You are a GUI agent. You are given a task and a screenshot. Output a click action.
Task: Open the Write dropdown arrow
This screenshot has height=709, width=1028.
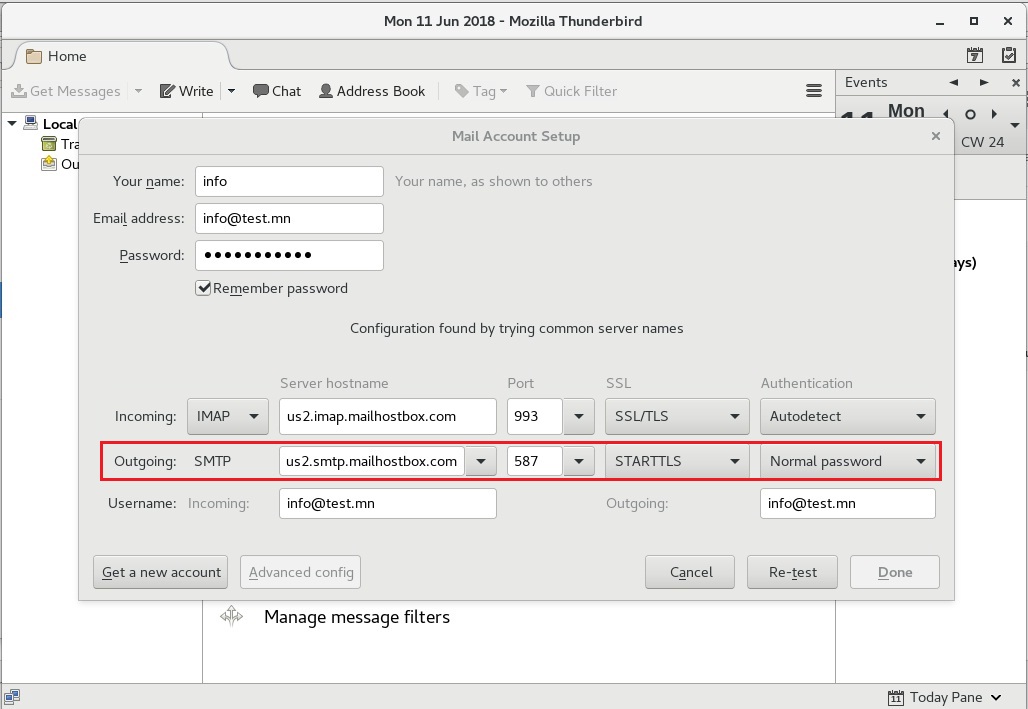[231, 91]
